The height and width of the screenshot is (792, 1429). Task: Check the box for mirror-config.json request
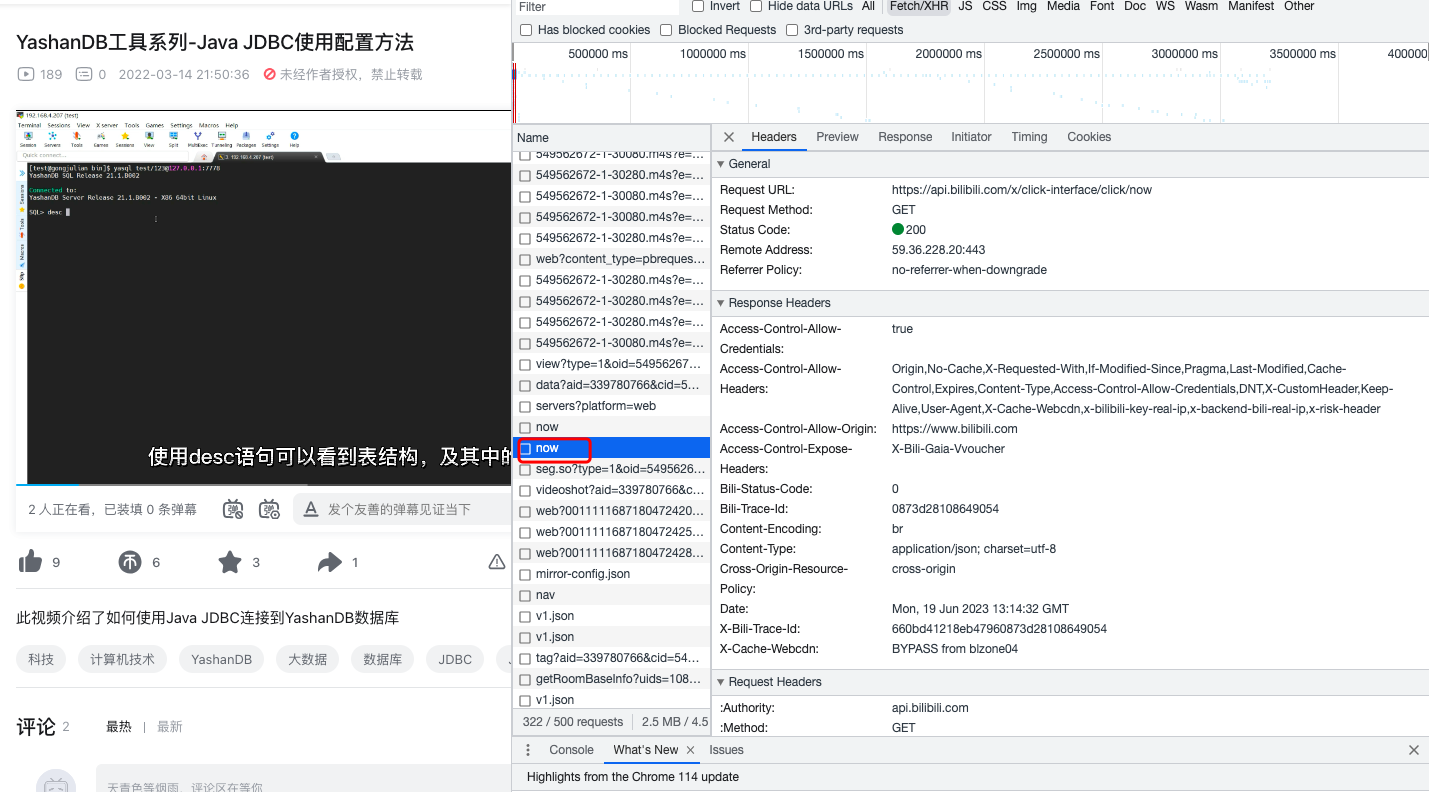(526, 574)
